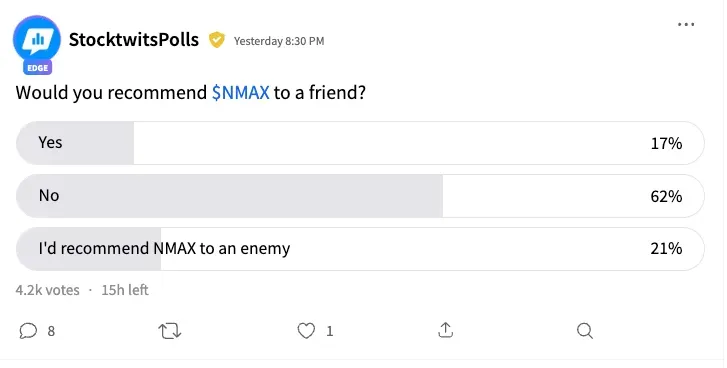Screen dimensions: 727x368
Task: Click the gold verified badge icon
Action: click(x=217, y=40)
